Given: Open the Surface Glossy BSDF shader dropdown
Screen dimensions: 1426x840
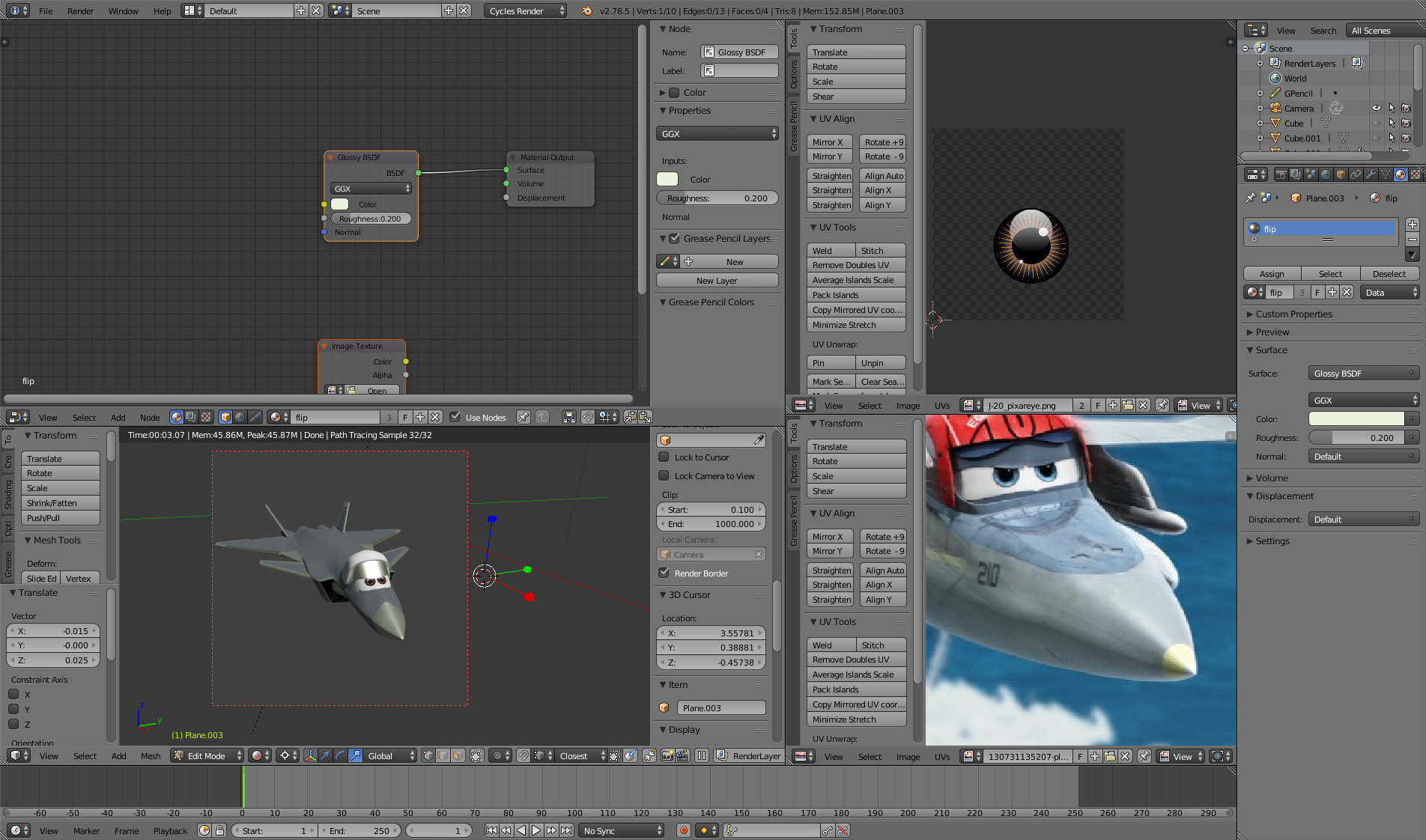Looking at the screenshot, I should click(x=1363, y=374).
